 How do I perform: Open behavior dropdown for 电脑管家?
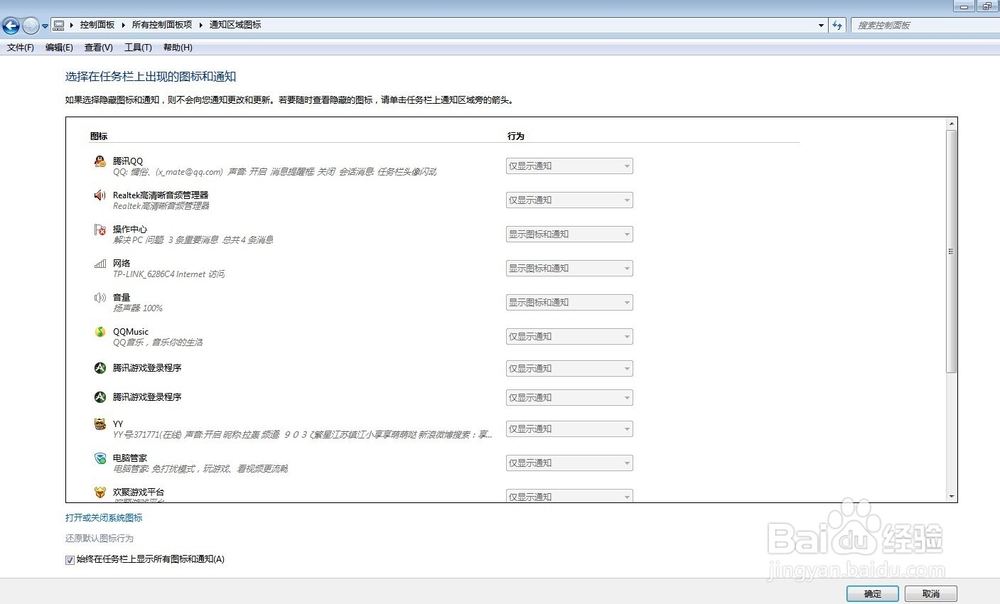pyautogui.click(x=569, y=463)
